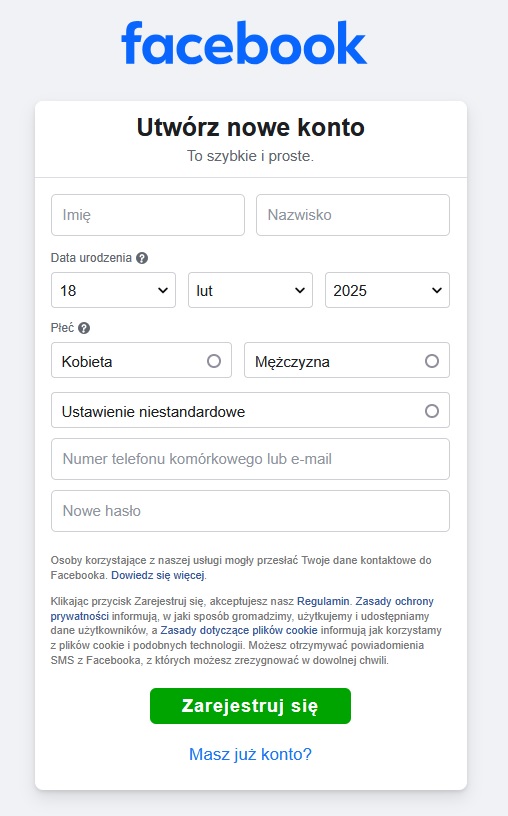This screenshot has height=816, width=508.
Task: Click the help icon beside Data urodzenia
Action: click(142, 258)
